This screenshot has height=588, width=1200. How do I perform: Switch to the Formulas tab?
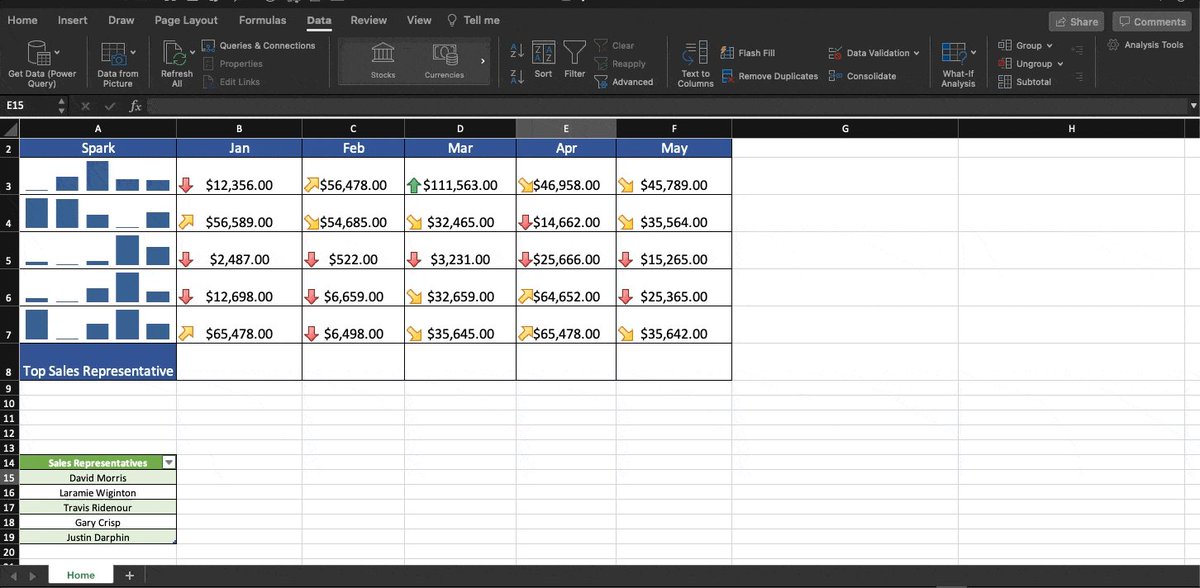point(262,20)
